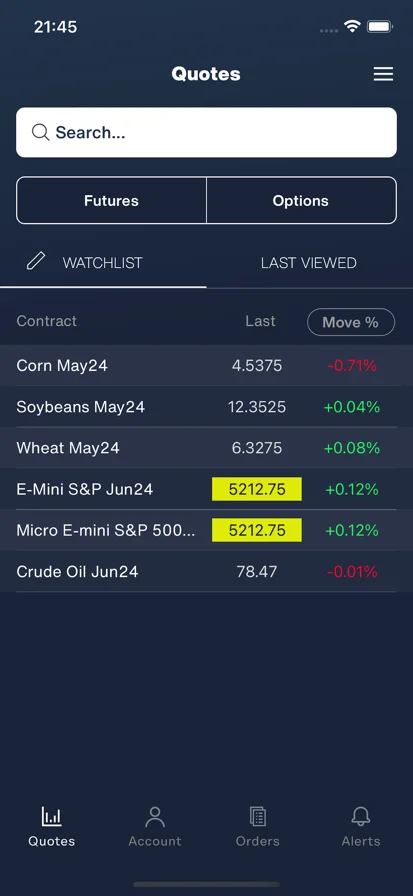Switch to the LAST VIEWED tab
This screenshot has height=896, width=413.
point(309,263)
